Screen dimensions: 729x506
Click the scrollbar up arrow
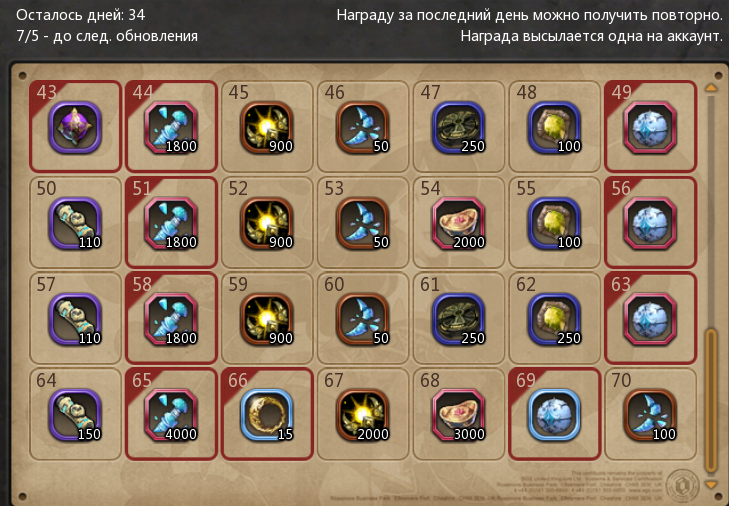[711, 87]
